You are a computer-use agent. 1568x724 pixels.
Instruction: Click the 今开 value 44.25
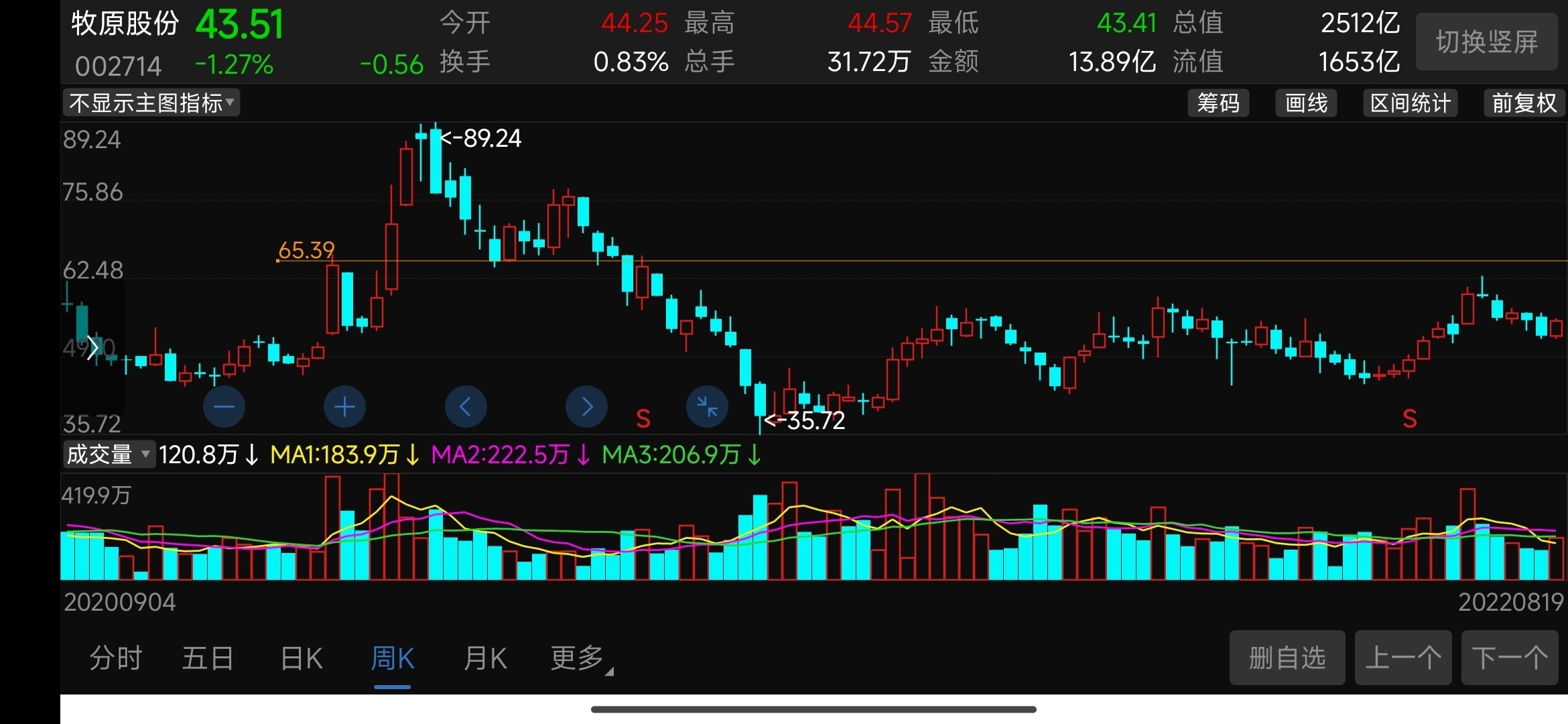(635, 23)
